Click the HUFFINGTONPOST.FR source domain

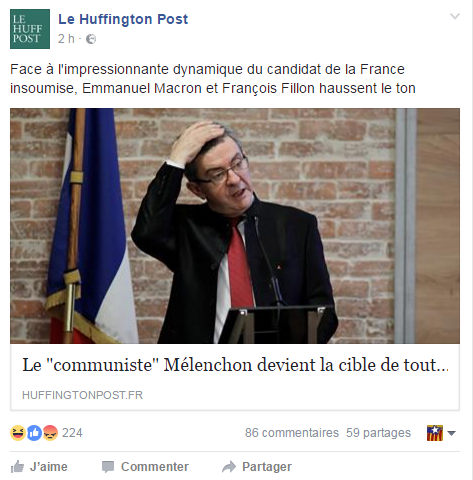click(82, 395)
